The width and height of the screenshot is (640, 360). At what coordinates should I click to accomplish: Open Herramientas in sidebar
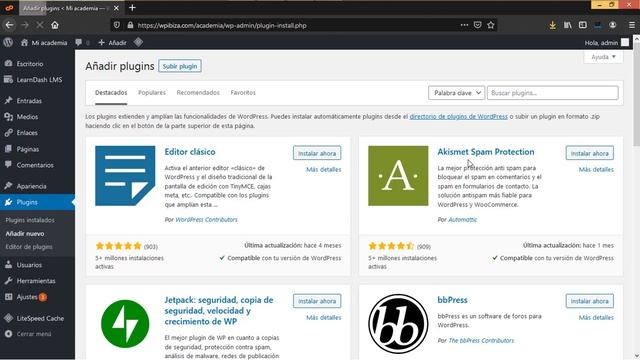click(x=37, y=281)
